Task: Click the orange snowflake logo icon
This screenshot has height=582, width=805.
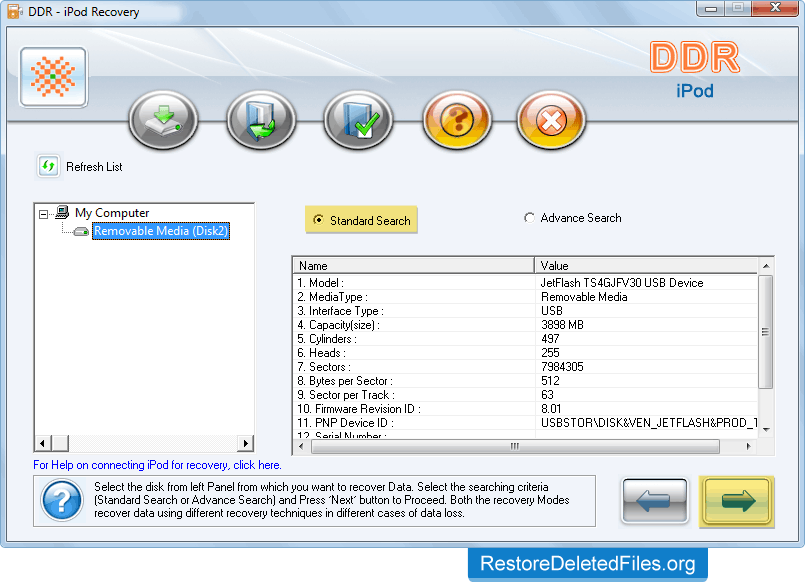Action: pyautogui.click(x=53, y=77)
